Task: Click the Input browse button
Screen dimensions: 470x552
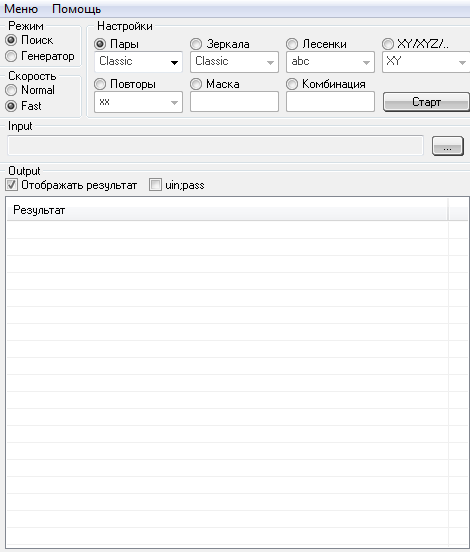Action: (x=448, y=146)
